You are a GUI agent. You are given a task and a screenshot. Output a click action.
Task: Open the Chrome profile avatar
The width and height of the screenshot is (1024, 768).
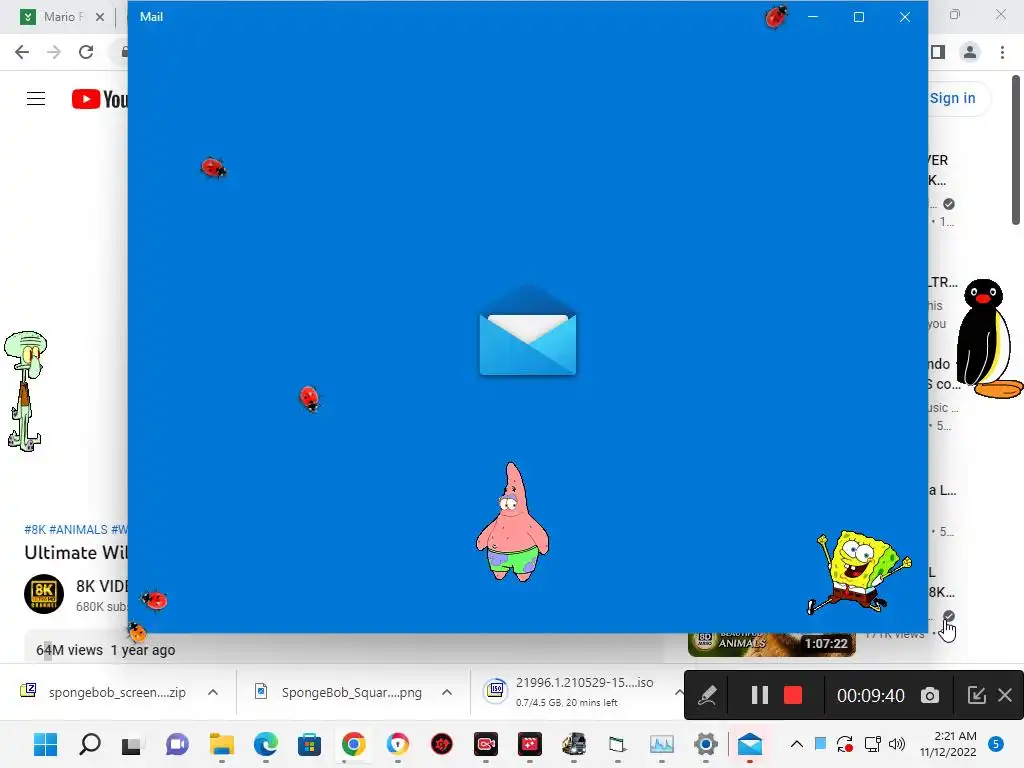970,52
